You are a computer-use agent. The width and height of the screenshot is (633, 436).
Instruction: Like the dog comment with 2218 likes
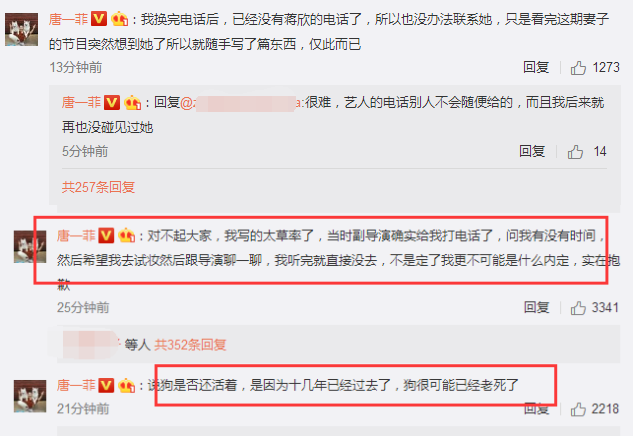tap(578, 409)
